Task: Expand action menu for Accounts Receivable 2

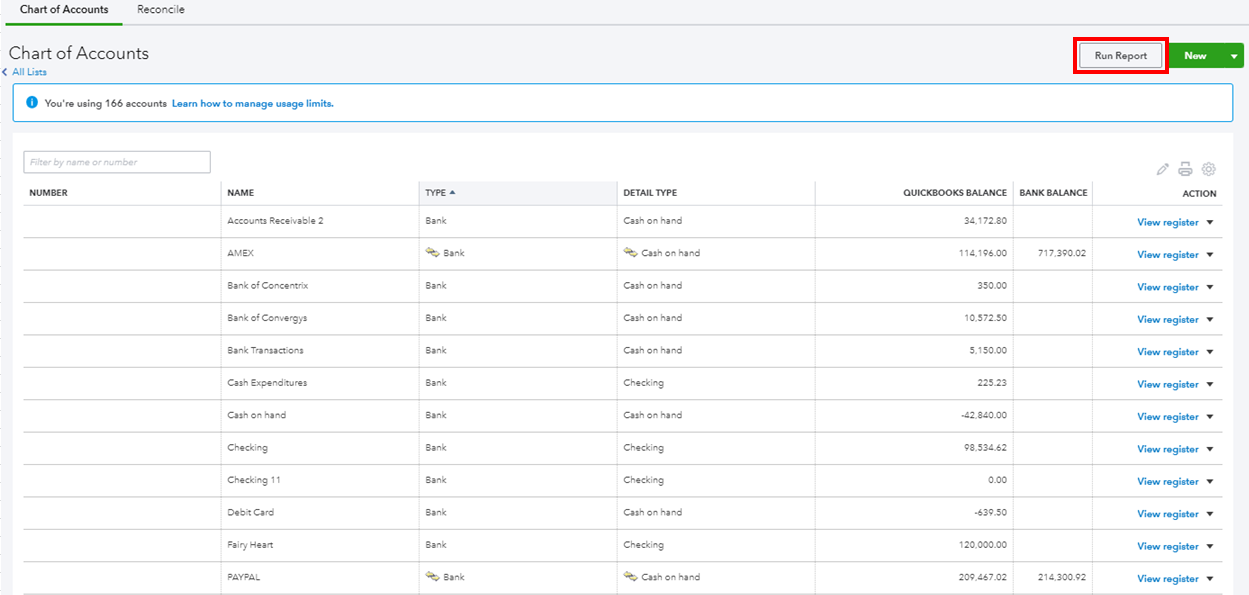Action: [1210, 222]
